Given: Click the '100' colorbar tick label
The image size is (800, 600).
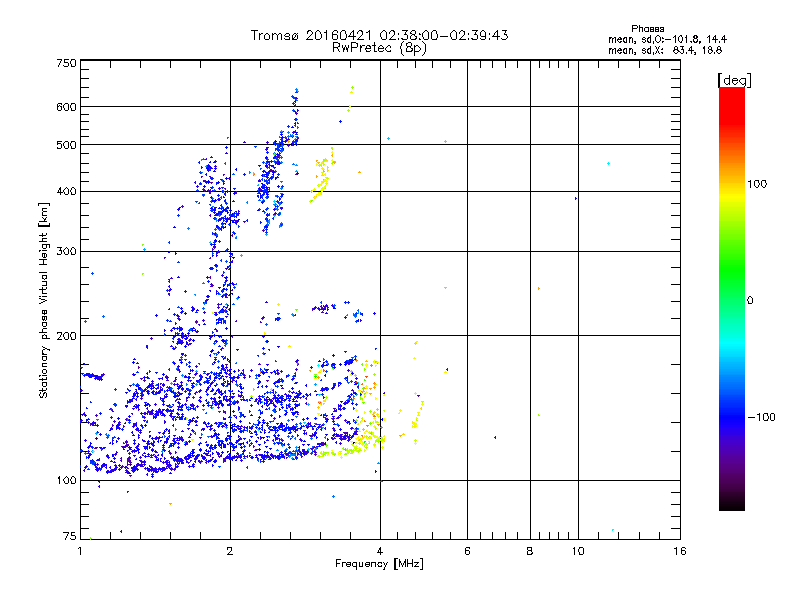Looking at the screenshot, I should click(757, 184).
